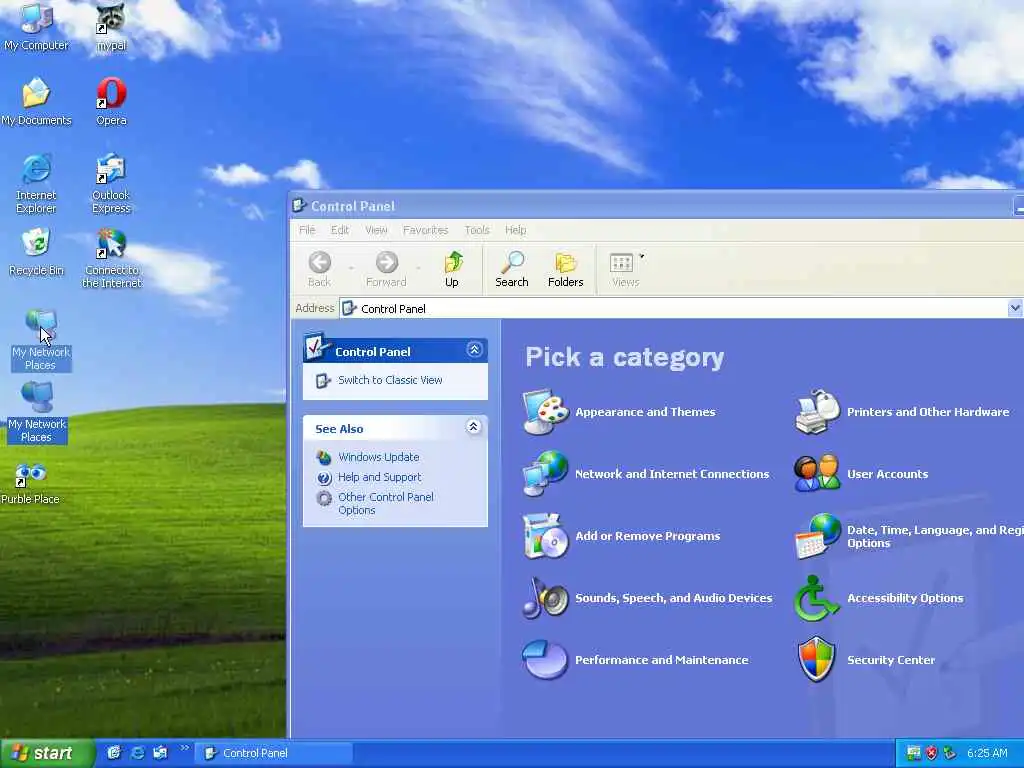
Task: Click the Date, Time, Language calendar globe icon
Action: (817, 536)
